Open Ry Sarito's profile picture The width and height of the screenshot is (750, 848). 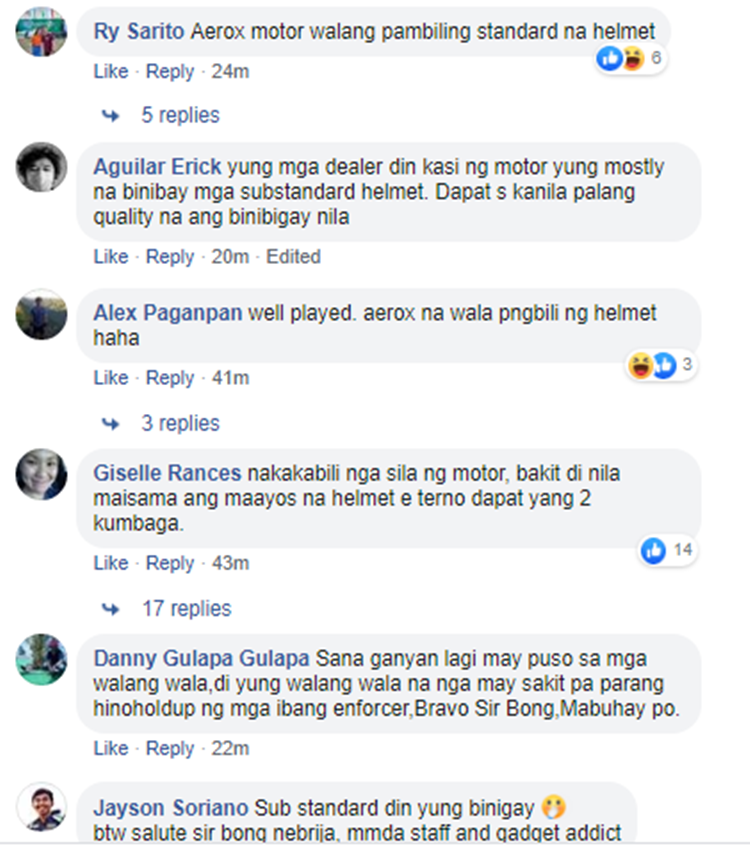(42, 31)
